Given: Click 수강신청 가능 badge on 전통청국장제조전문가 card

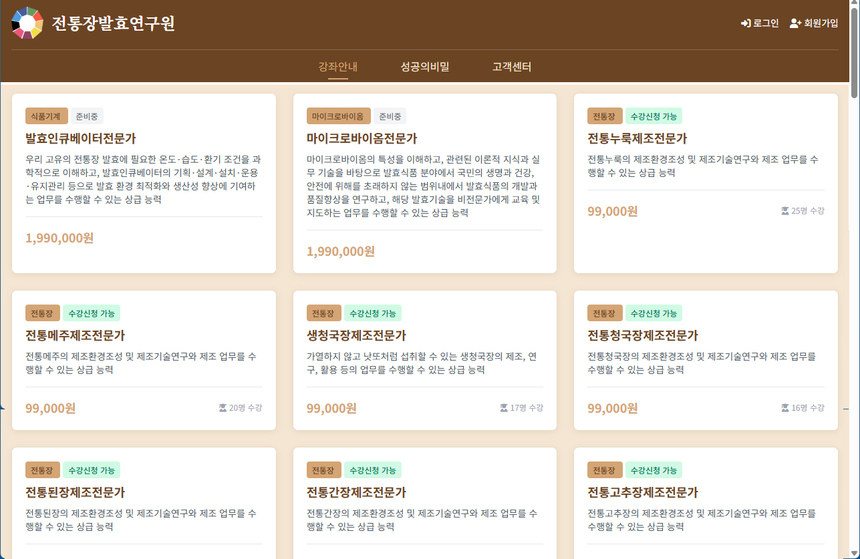Looking at the screenshot, I should (654, 313).
